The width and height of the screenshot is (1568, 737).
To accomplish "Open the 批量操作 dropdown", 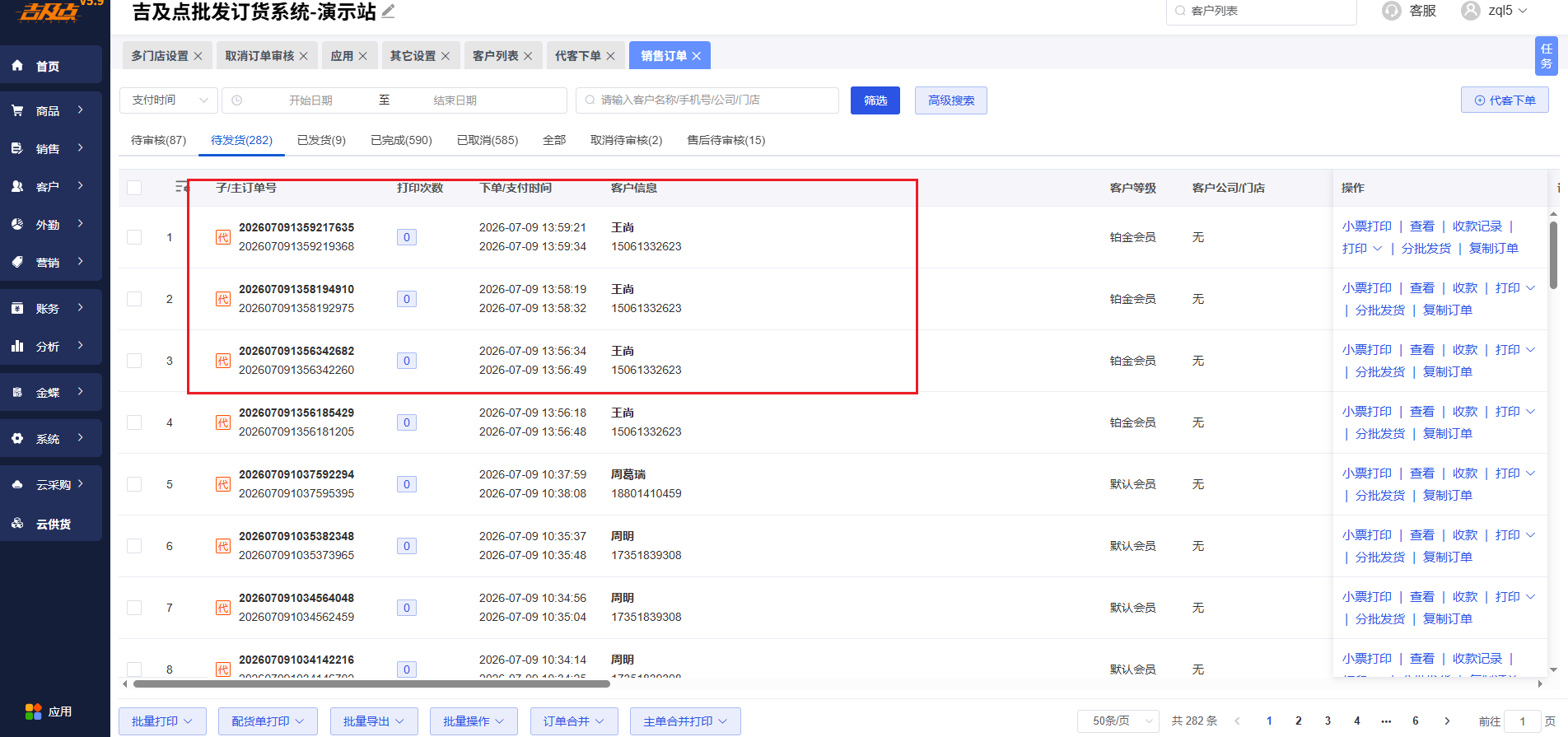I will (x=474, y=721).
